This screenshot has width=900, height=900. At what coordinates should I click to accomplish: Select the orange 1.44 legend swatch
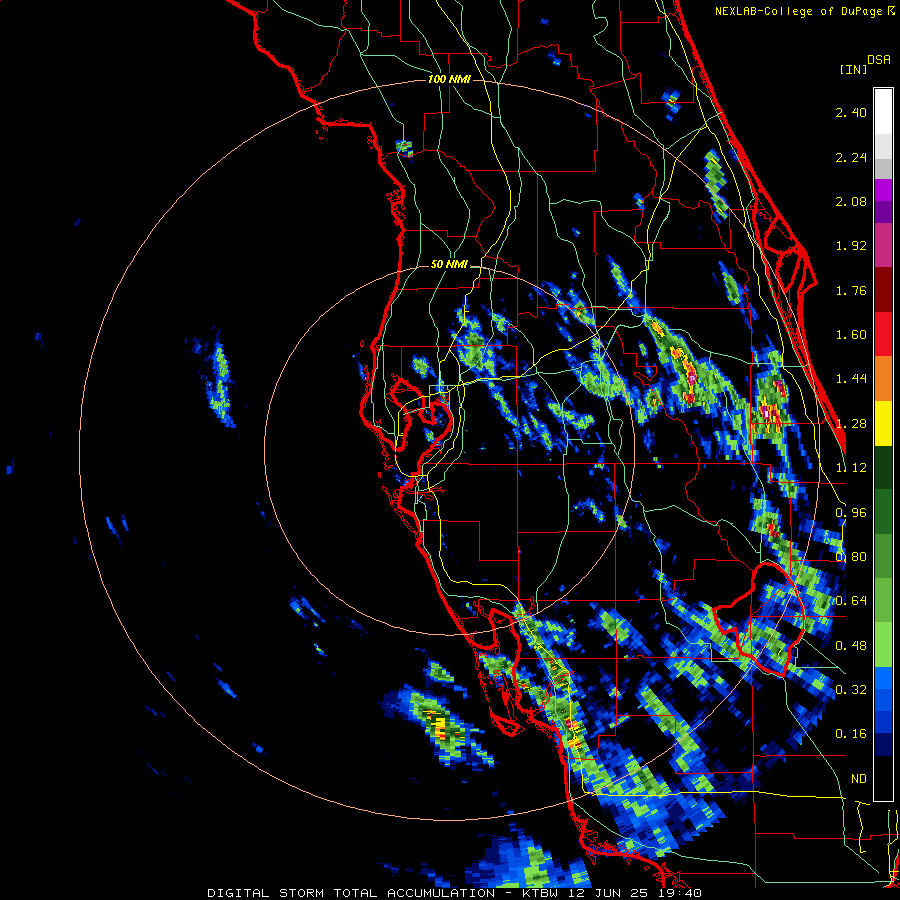883,378
